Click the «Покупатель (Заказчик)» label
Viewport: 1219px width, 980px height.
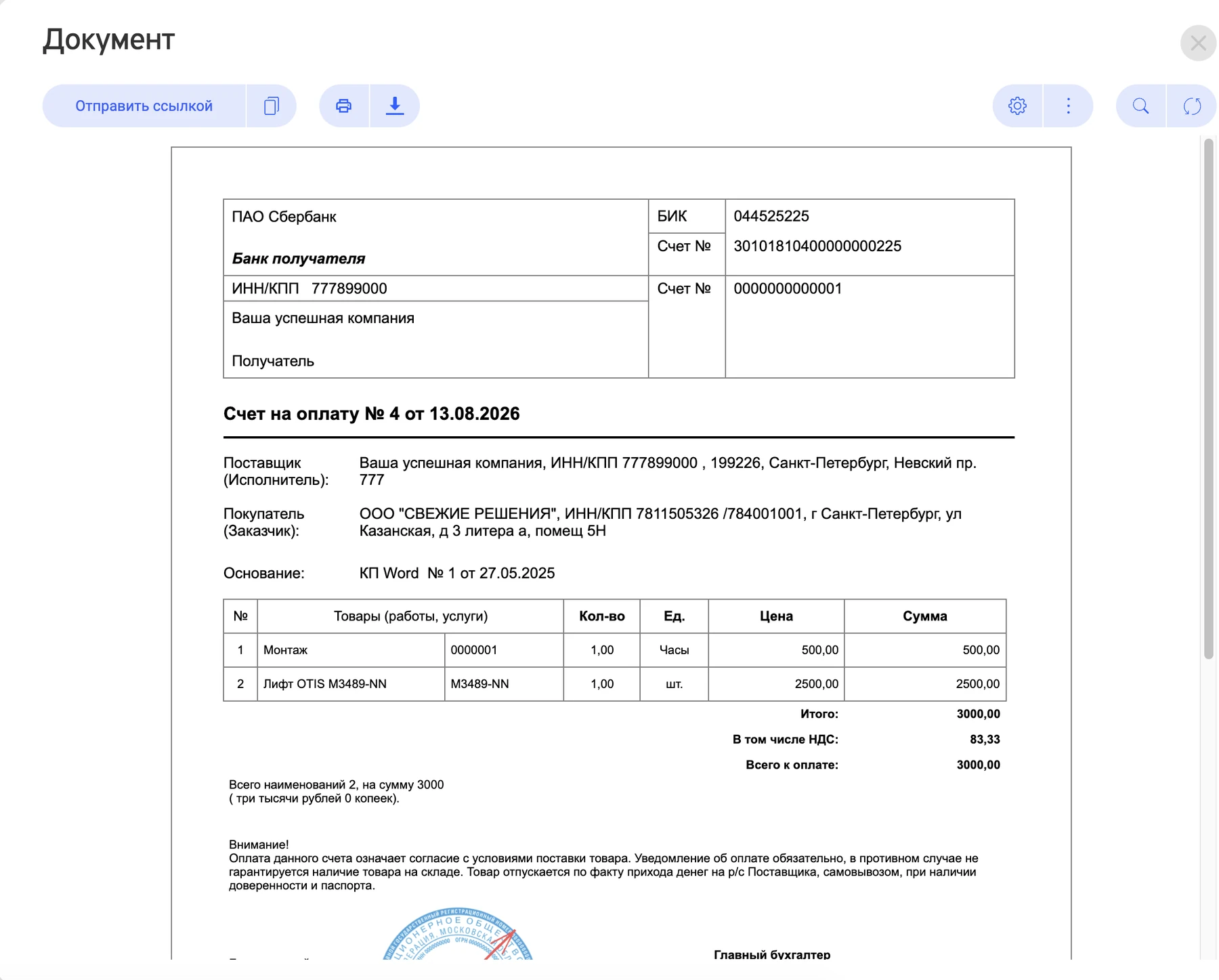[264, 522]
